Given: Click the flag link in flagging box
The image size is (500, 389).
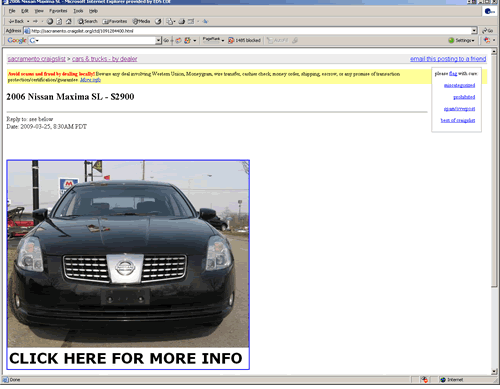Looking at the screenshot, I should coord(453,73).
